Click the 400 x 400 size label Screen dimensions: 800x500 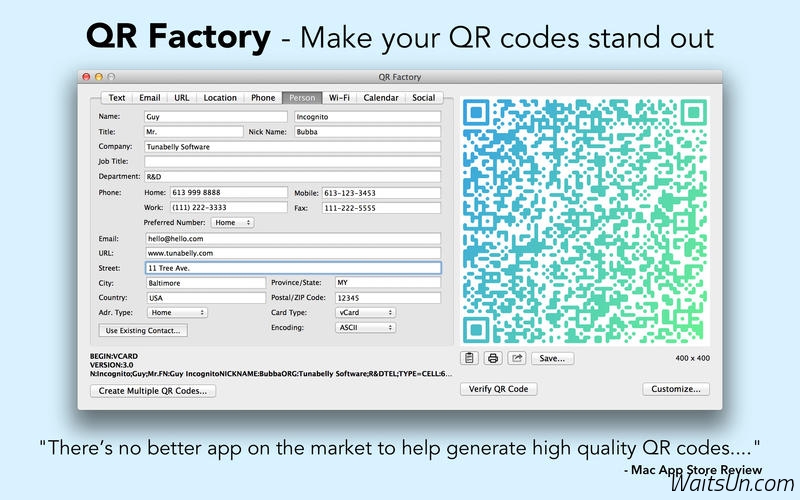point(692,358)
